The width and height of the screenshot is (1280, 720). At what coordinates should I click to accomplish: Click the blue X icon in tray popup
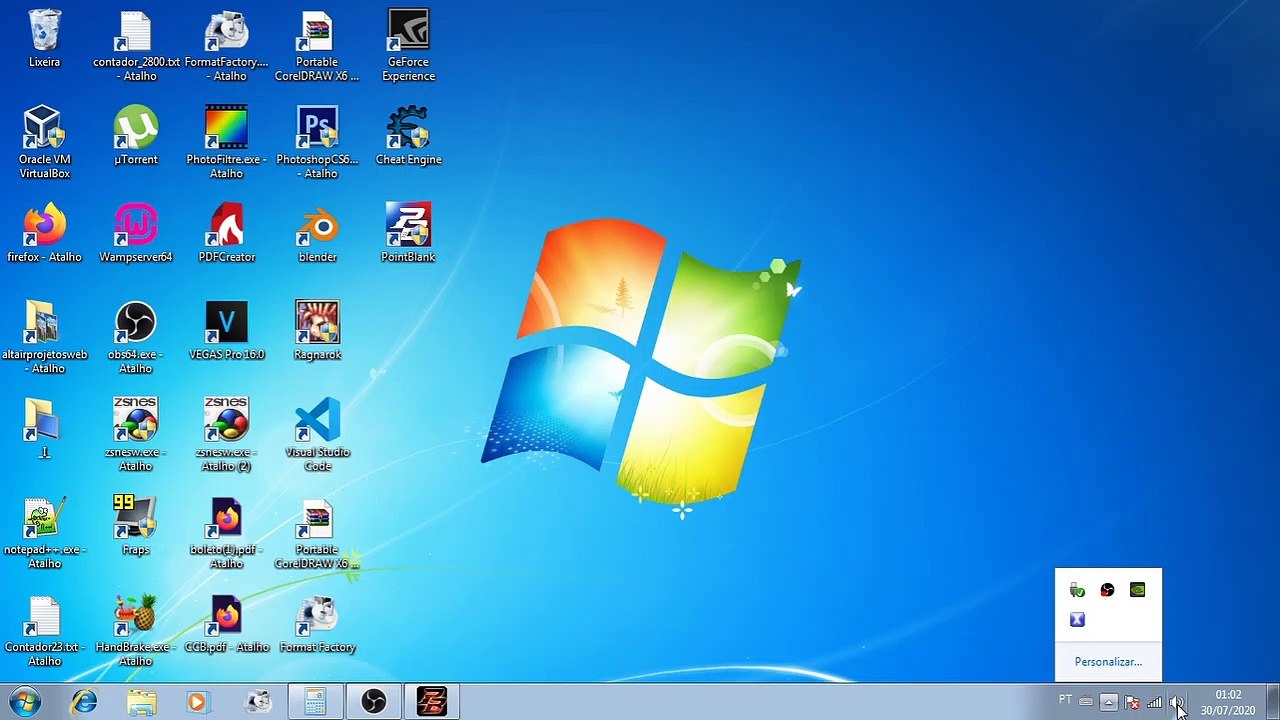(1077, 620)
